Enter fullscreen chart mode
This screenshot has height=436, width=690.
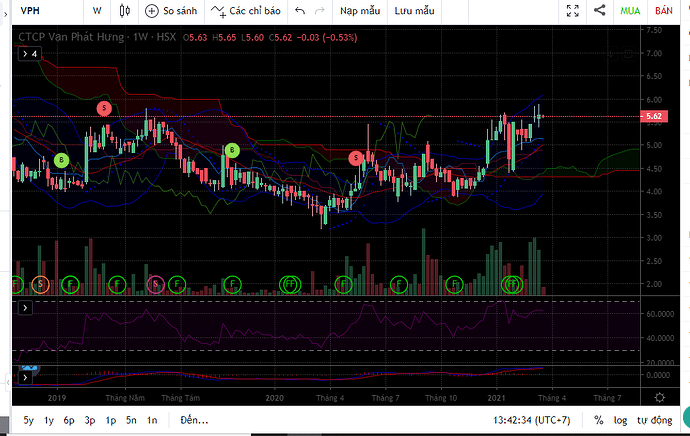click(572, 10)
